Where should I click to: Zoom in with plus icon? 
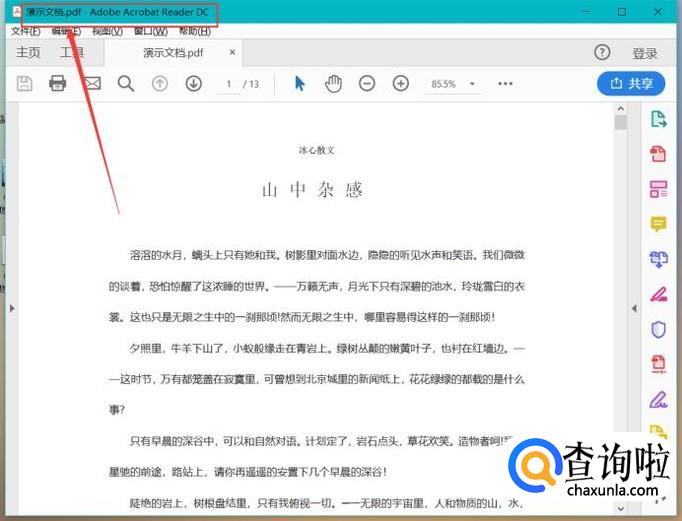401,83
